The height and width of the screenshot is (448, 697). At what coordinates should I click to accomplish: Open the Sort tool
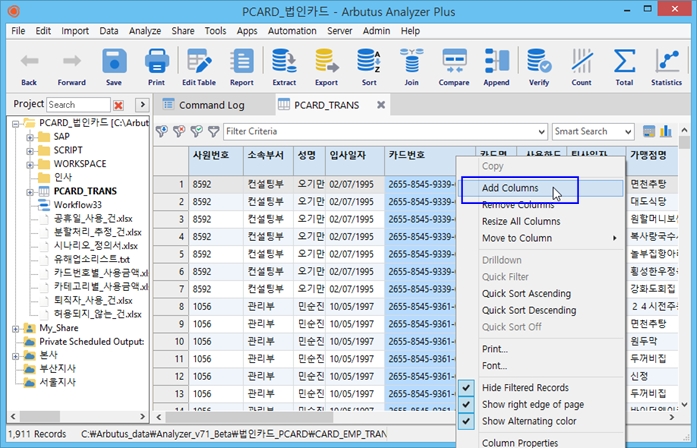coord(369,67)
